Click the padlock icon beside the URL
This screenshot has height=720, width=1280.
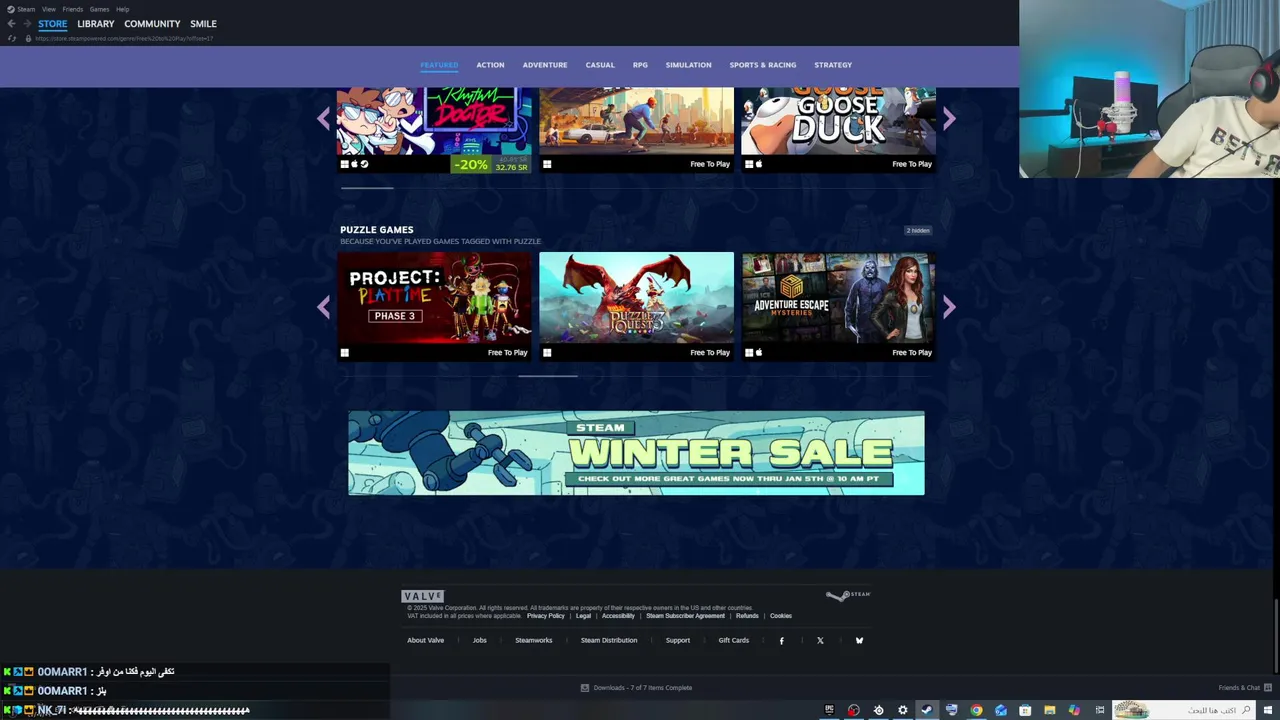(28, 38)
